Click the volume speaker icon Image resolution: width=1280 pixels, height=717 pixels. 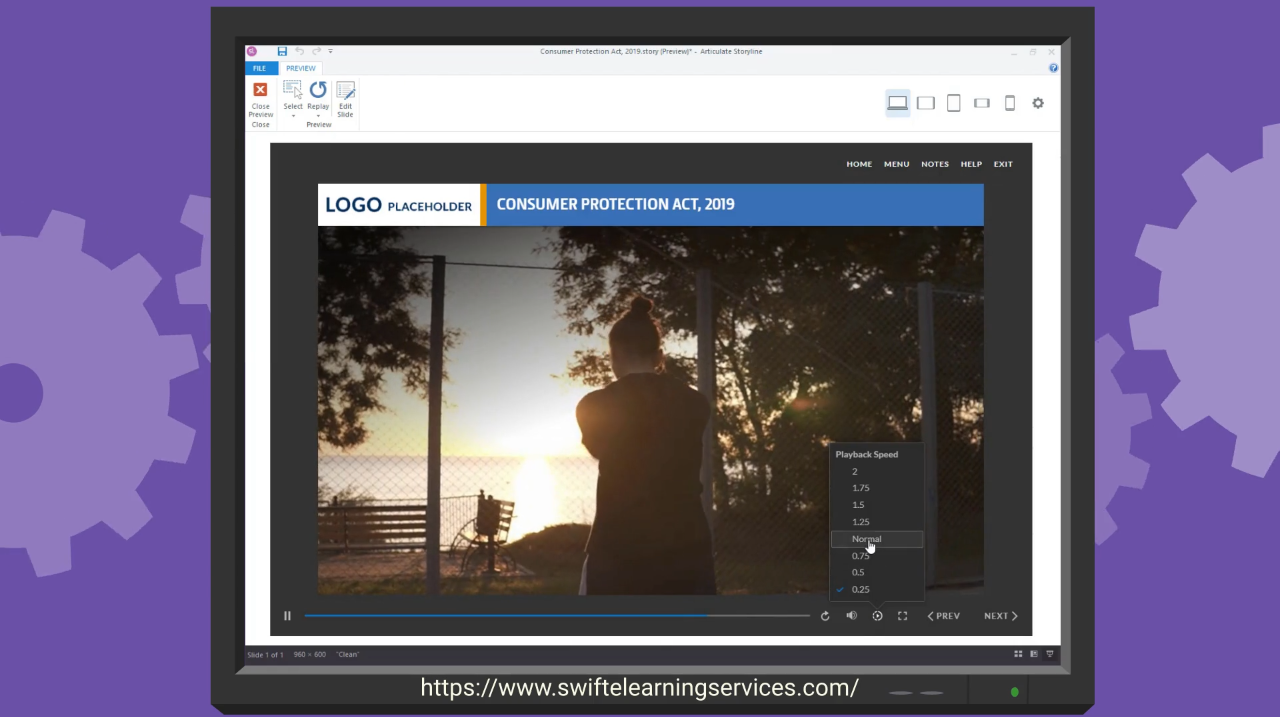click(852, 616)
